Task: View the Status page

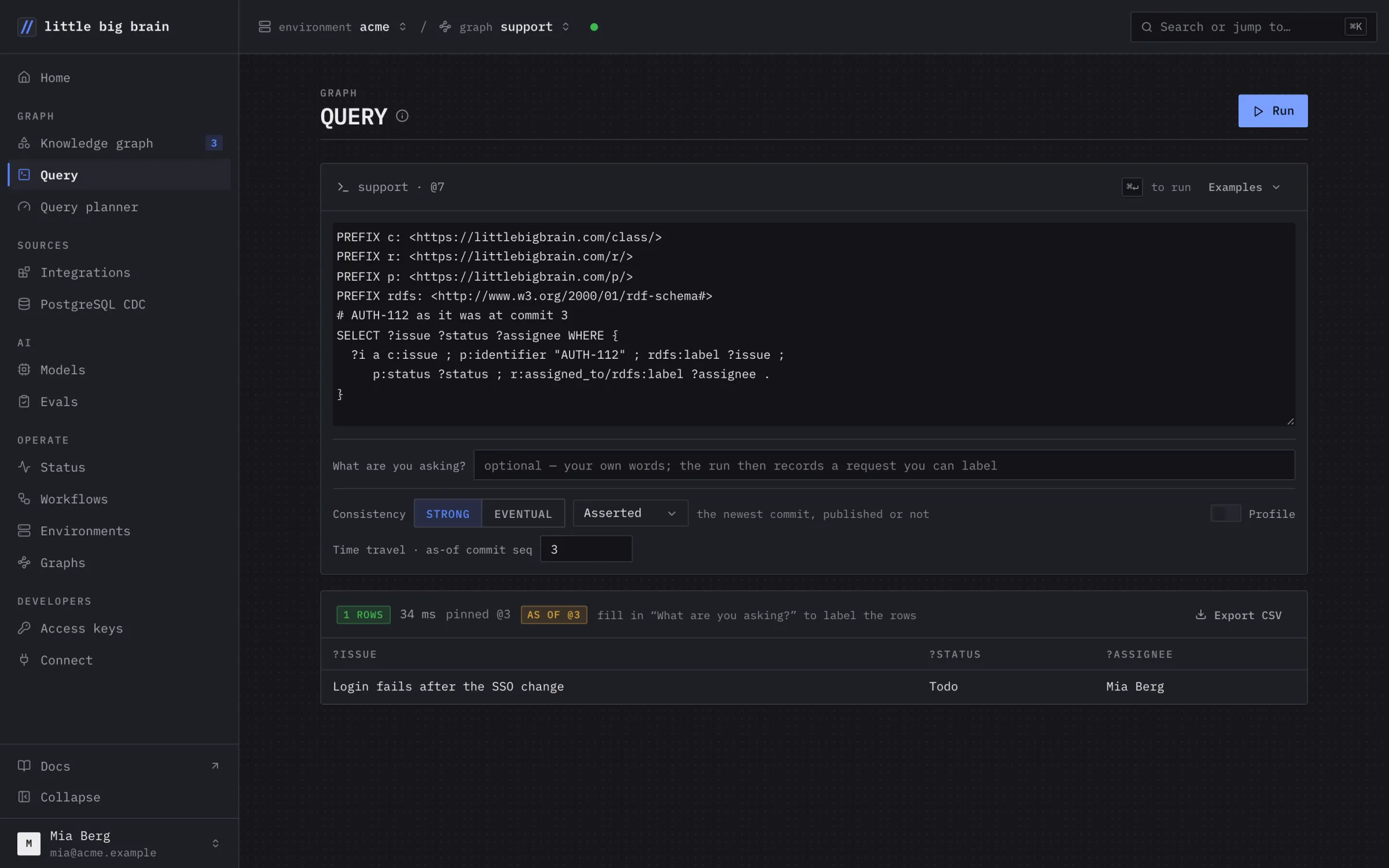Action: point(119,467)
